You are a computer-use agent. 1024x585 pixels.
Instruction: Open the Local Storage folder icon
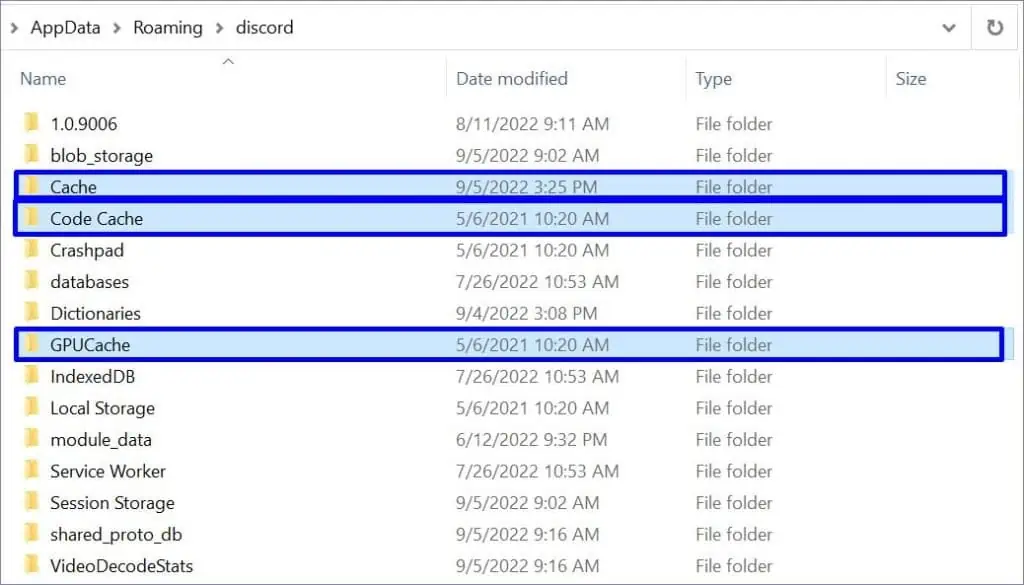click(x=33, y=408)
